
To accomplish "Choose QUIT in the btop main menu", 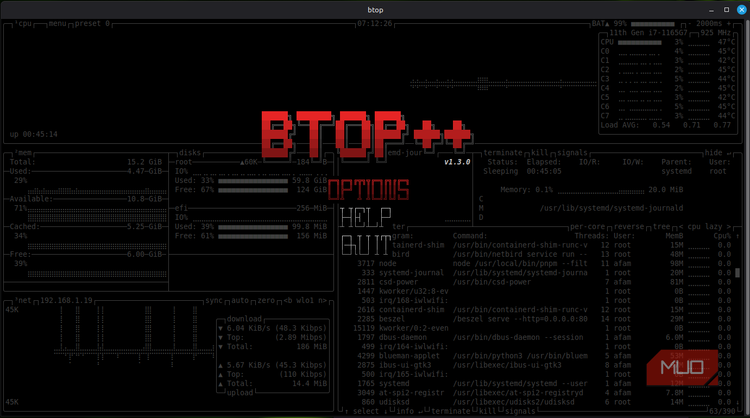I will pyautogui.click(x=366, y=246).
